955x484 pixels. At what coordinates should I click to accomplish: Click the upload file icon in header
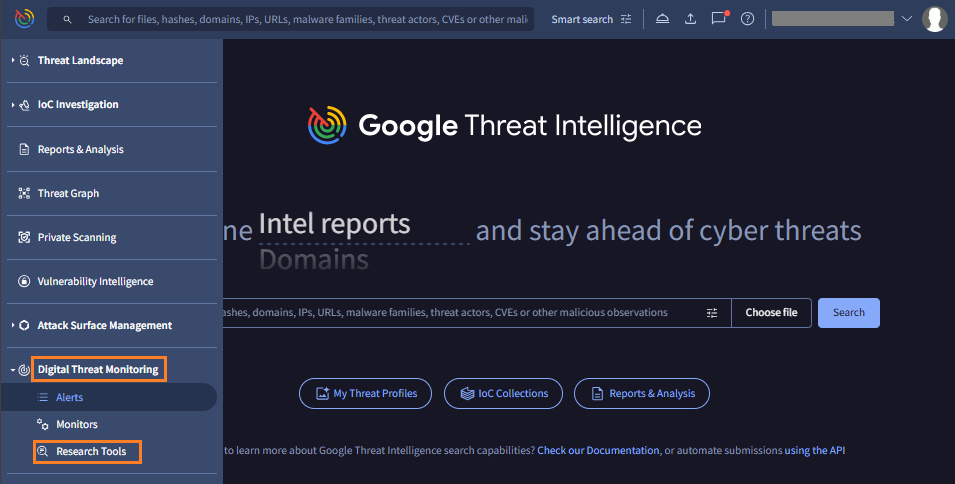coord(690,19)
